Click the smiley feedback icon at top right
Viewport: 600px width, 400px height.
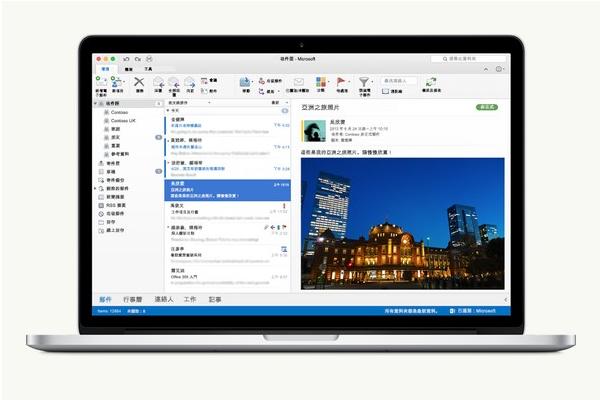tap(499, 69)
